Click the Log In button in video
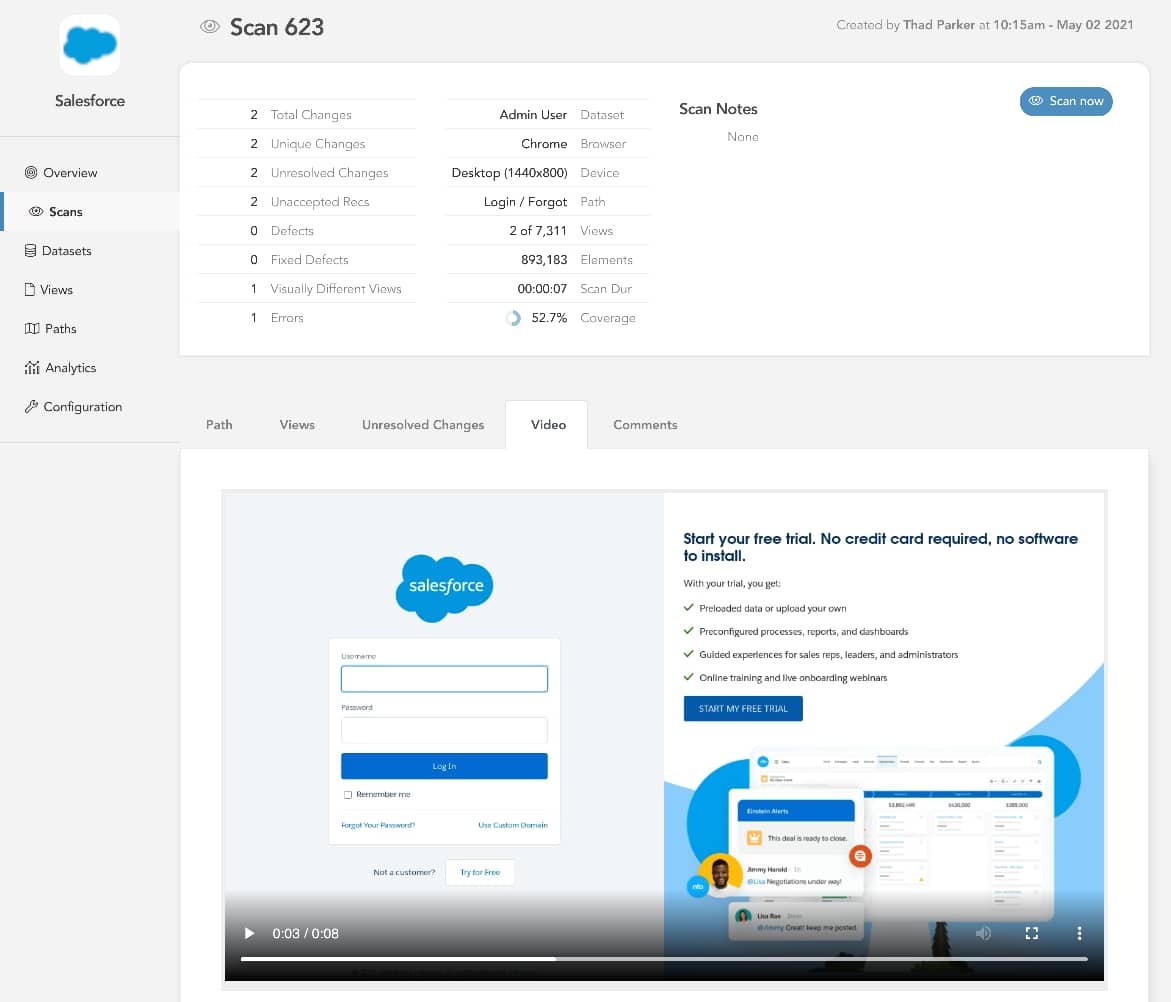 [x=444, y=766]
